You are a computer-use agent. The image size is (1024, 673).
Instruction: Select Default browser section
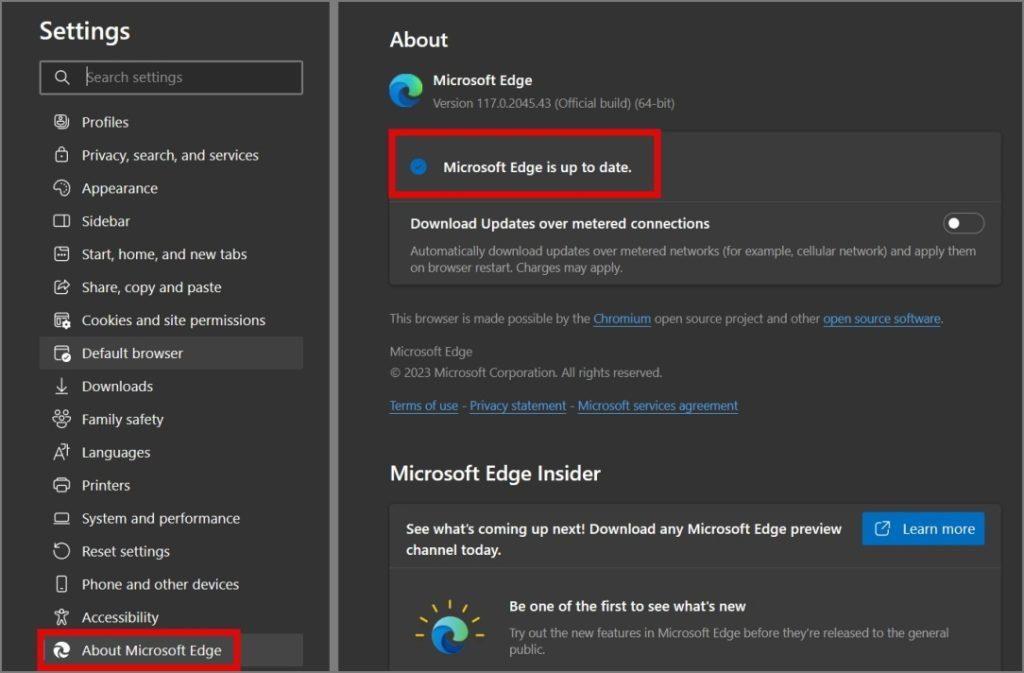(x=171, y=353)
